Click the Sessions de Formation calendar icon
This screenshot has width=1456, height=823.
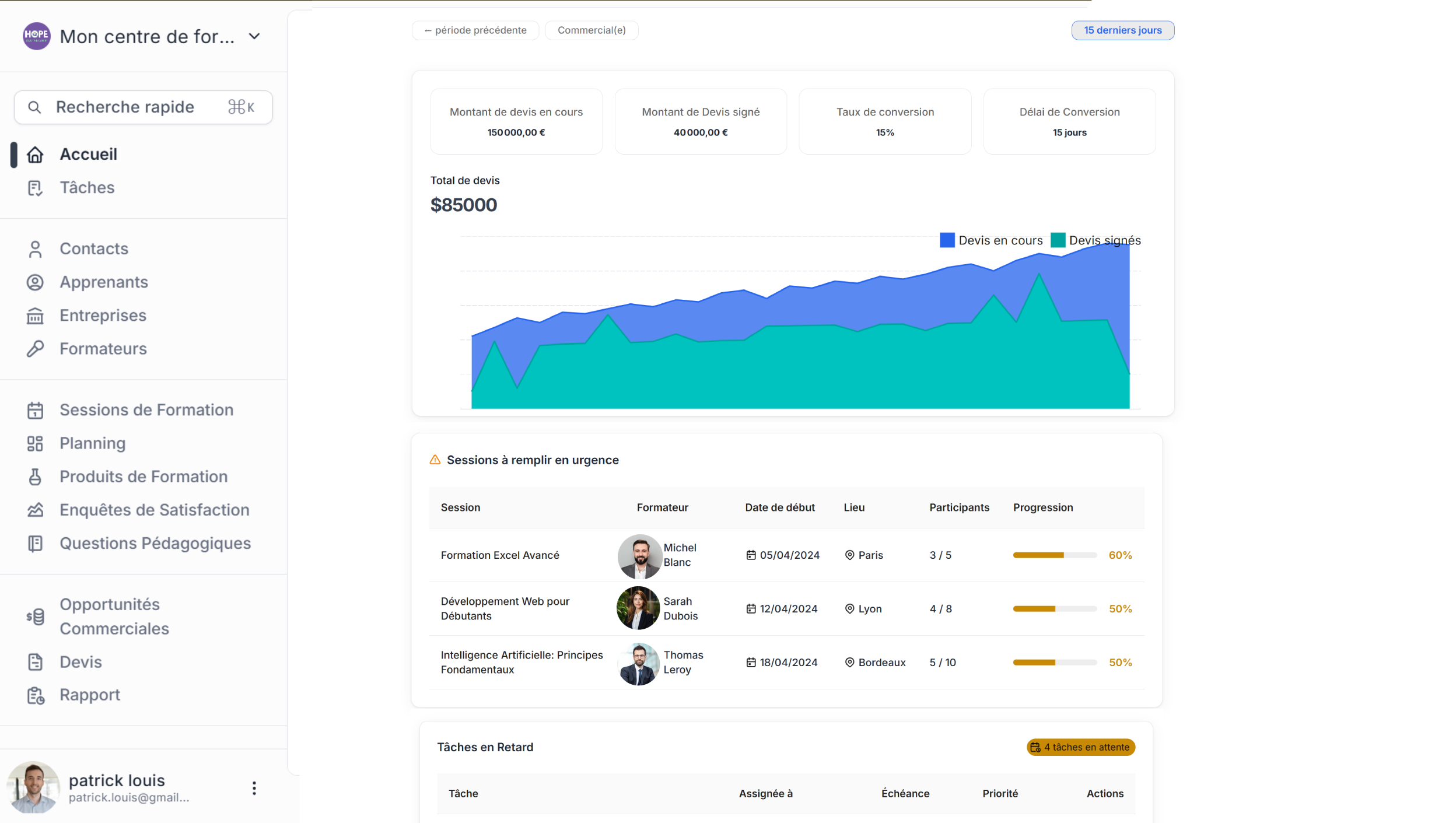click(x=35, y=410)
